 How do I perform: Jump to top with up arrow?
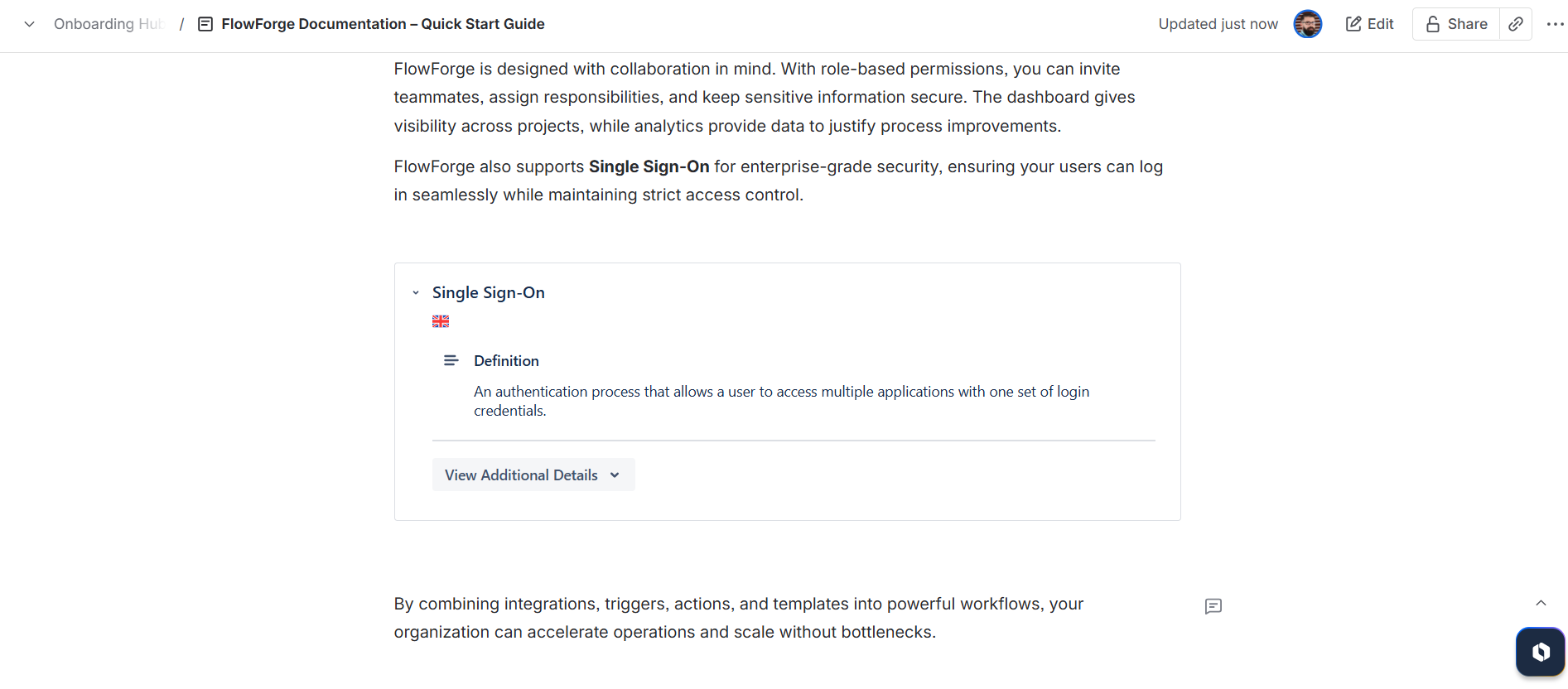click(x=1541, y=603)
